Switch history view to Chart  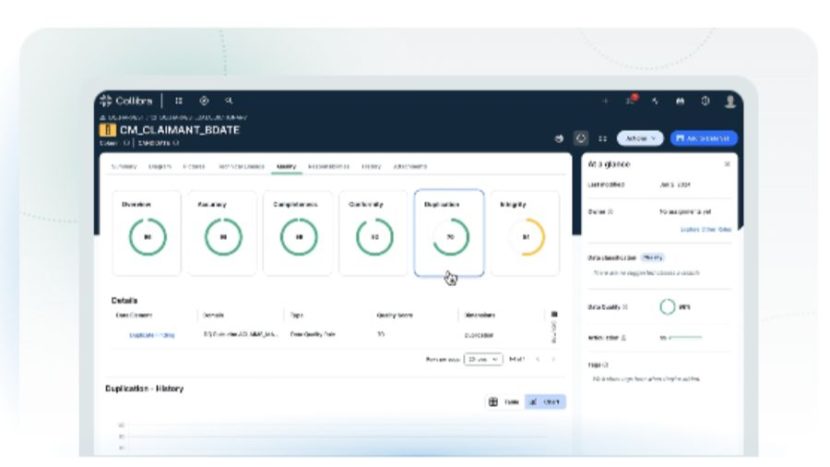click(545, 401)
